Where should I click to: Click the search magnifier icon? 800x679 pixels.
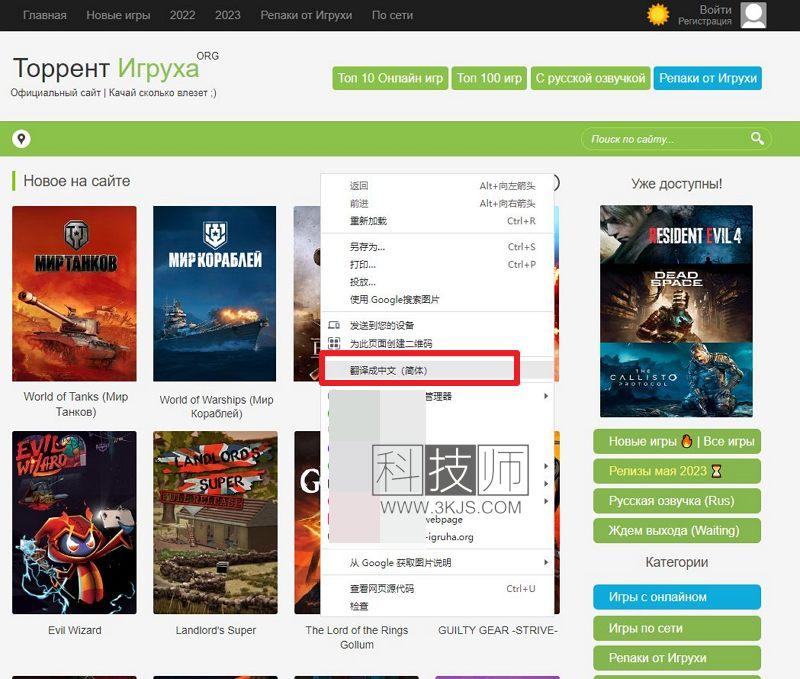click(757, 138)
